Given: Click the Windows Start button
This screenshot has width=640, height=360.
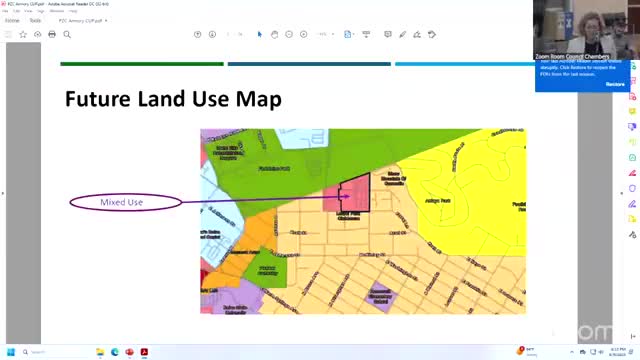Looking at the screenshot, I should click(11, 352).
